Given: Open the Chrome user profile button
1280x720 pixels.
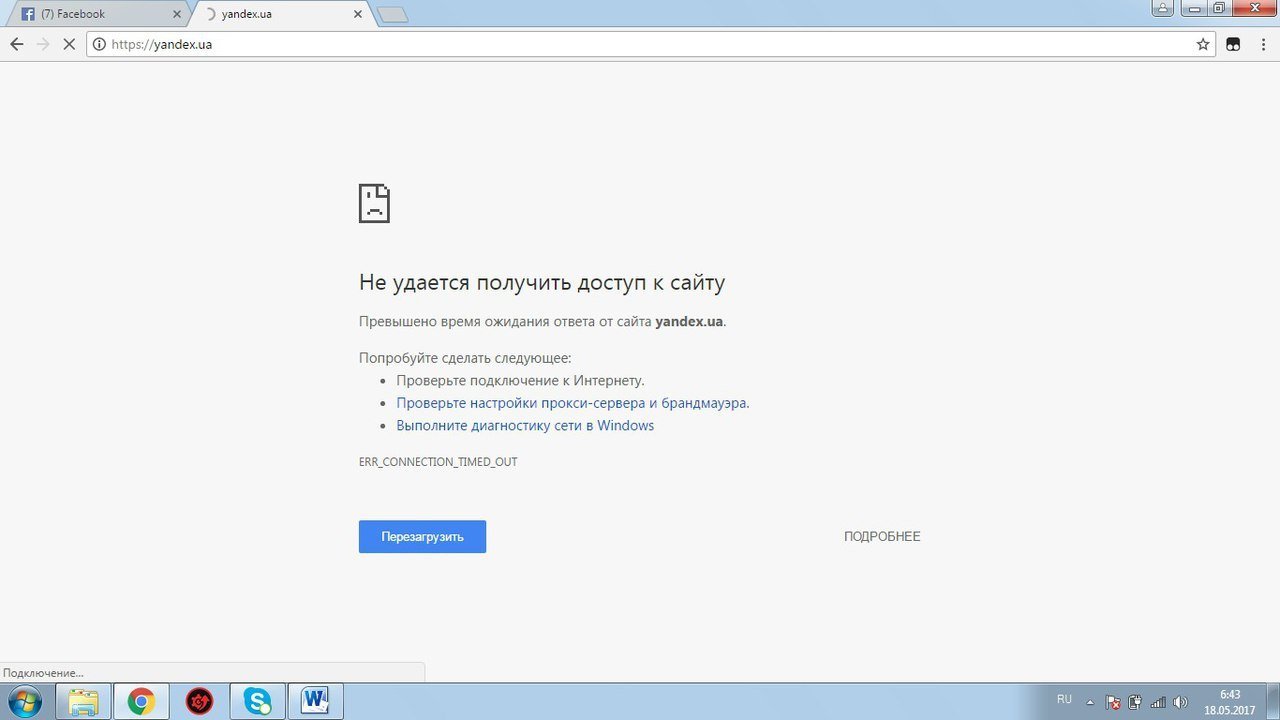Looking at the screenshot, I should pos(1163,9).
